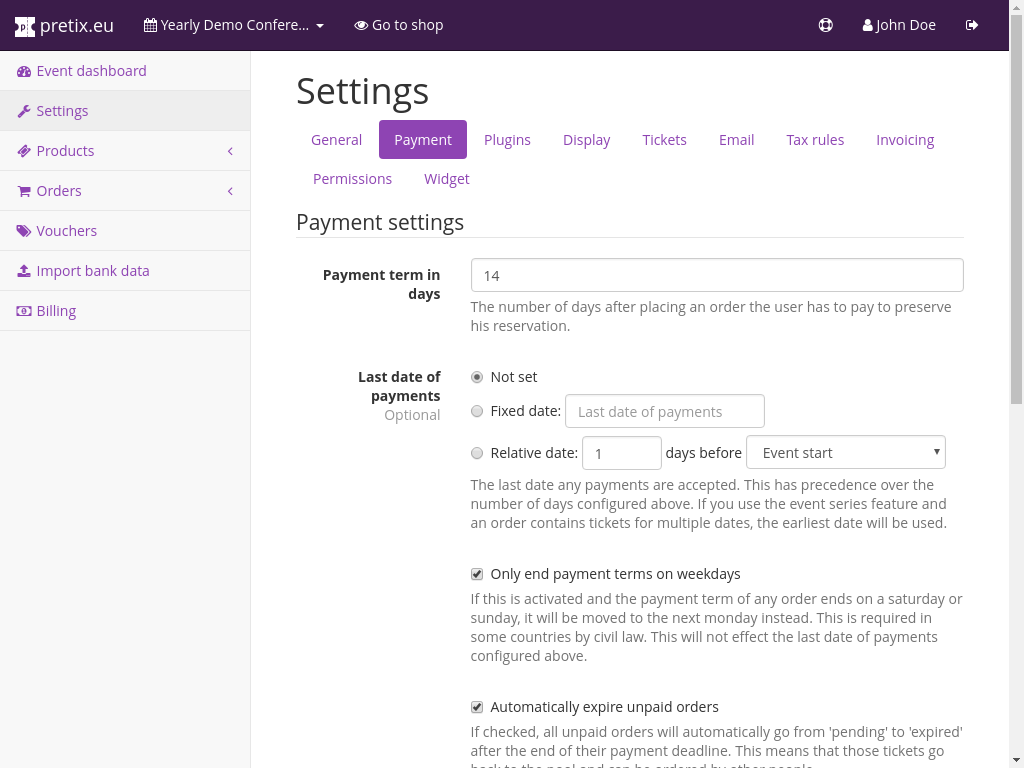Expand the Products submenu chevron

230,151
